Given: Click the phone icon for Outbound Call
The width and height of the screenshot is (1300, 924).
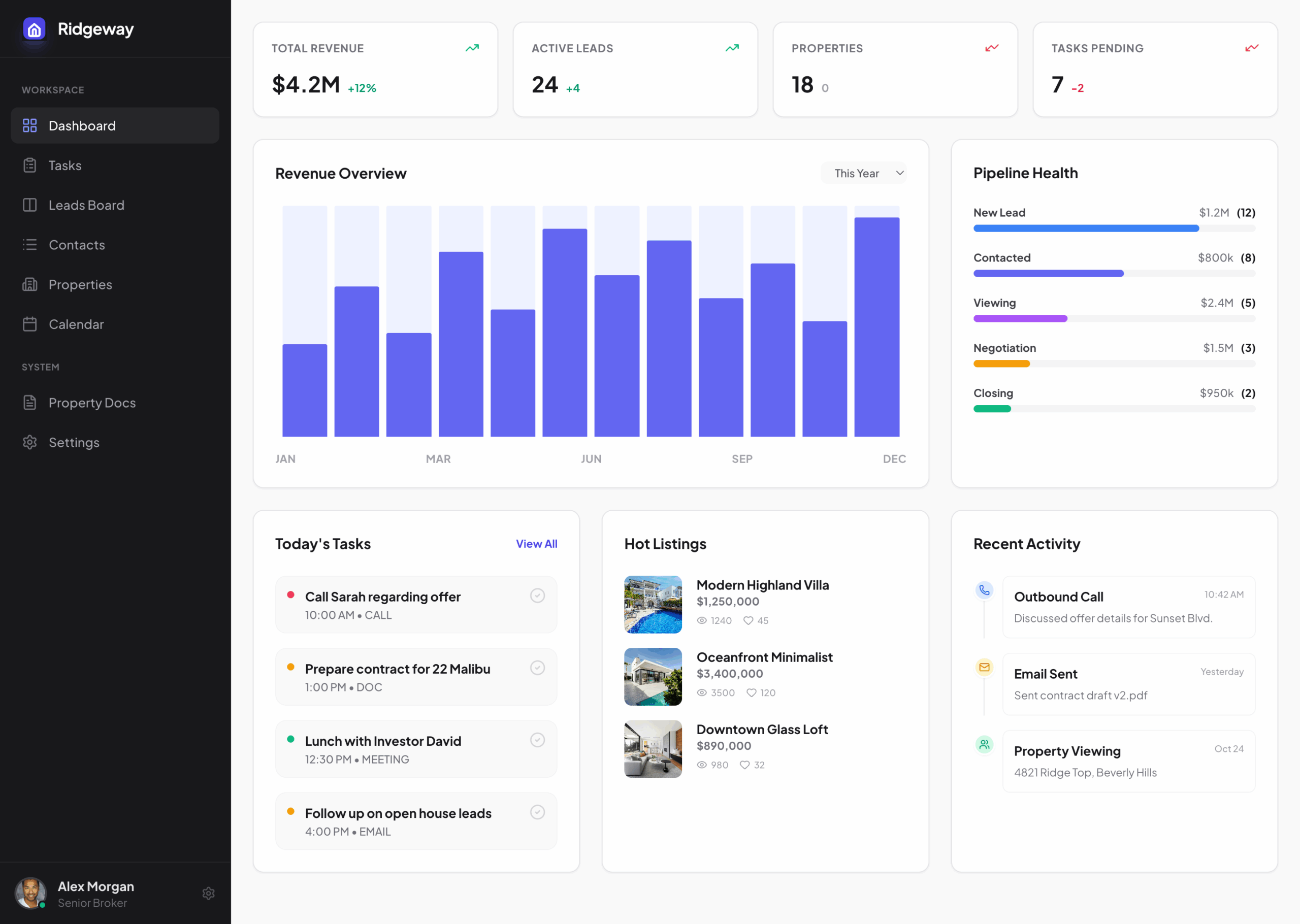Looking at the screenshot, I should click(x=984, y=590).
